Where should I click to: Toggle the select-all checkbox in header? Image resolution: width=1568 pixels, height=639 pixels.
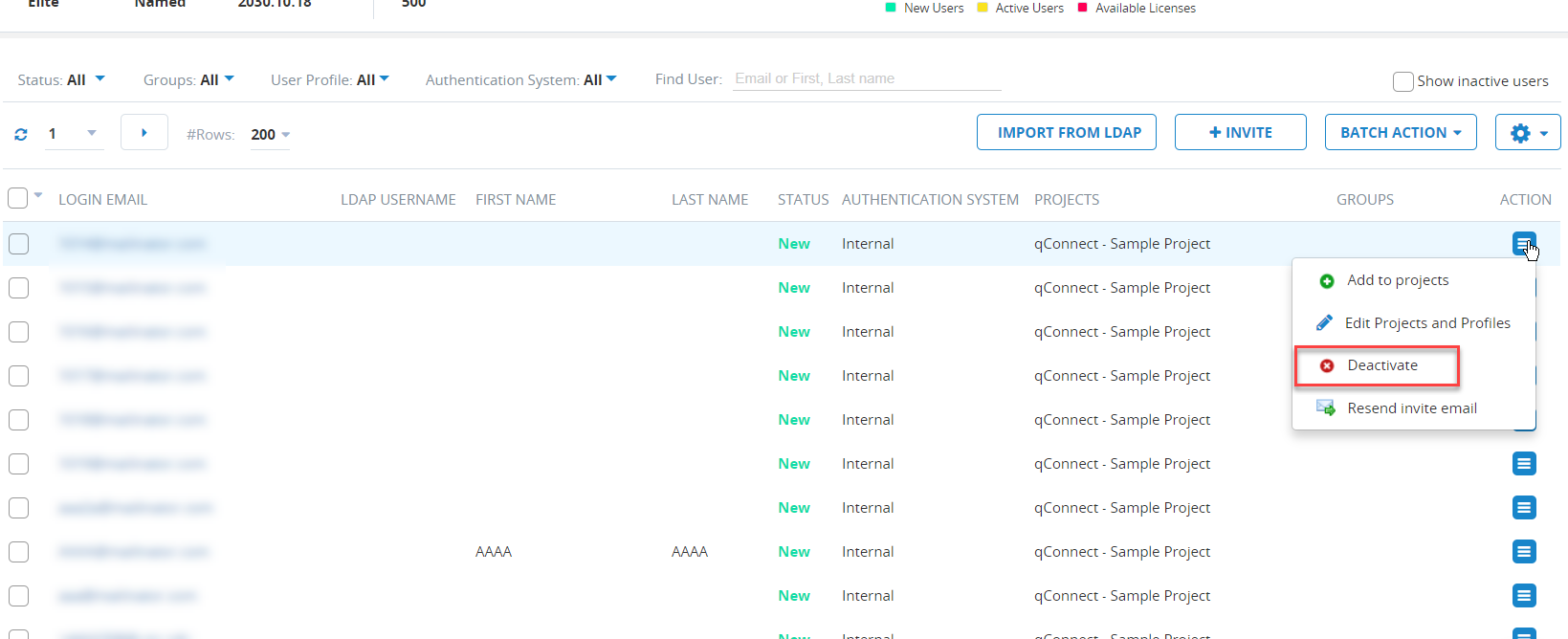[x=18, y=199]
